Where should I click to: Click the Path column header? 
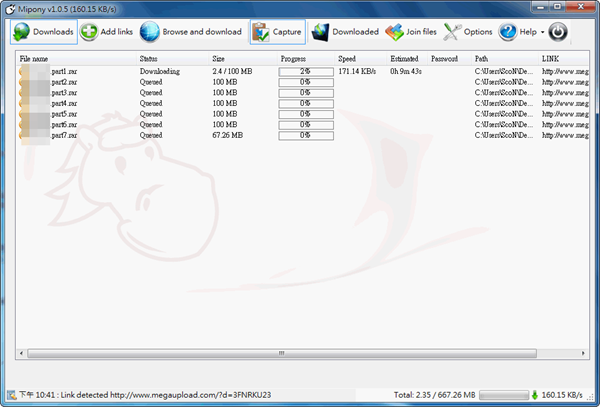point(505,59)
